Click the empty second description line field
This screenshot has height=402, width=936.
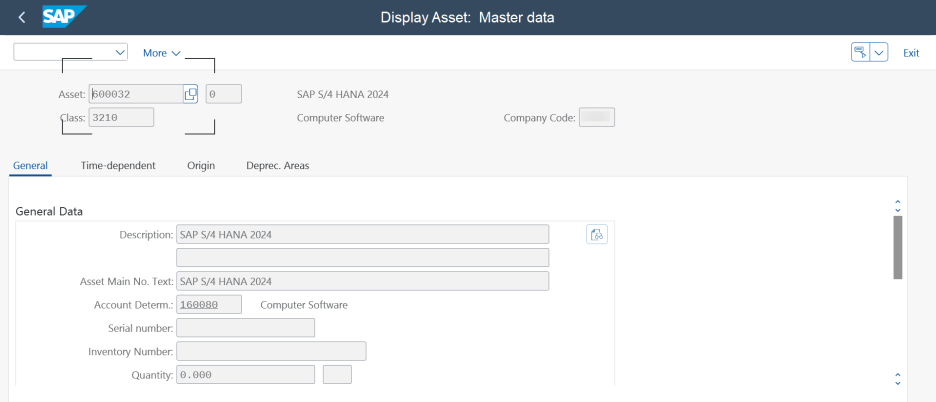[x=362, y=257]
